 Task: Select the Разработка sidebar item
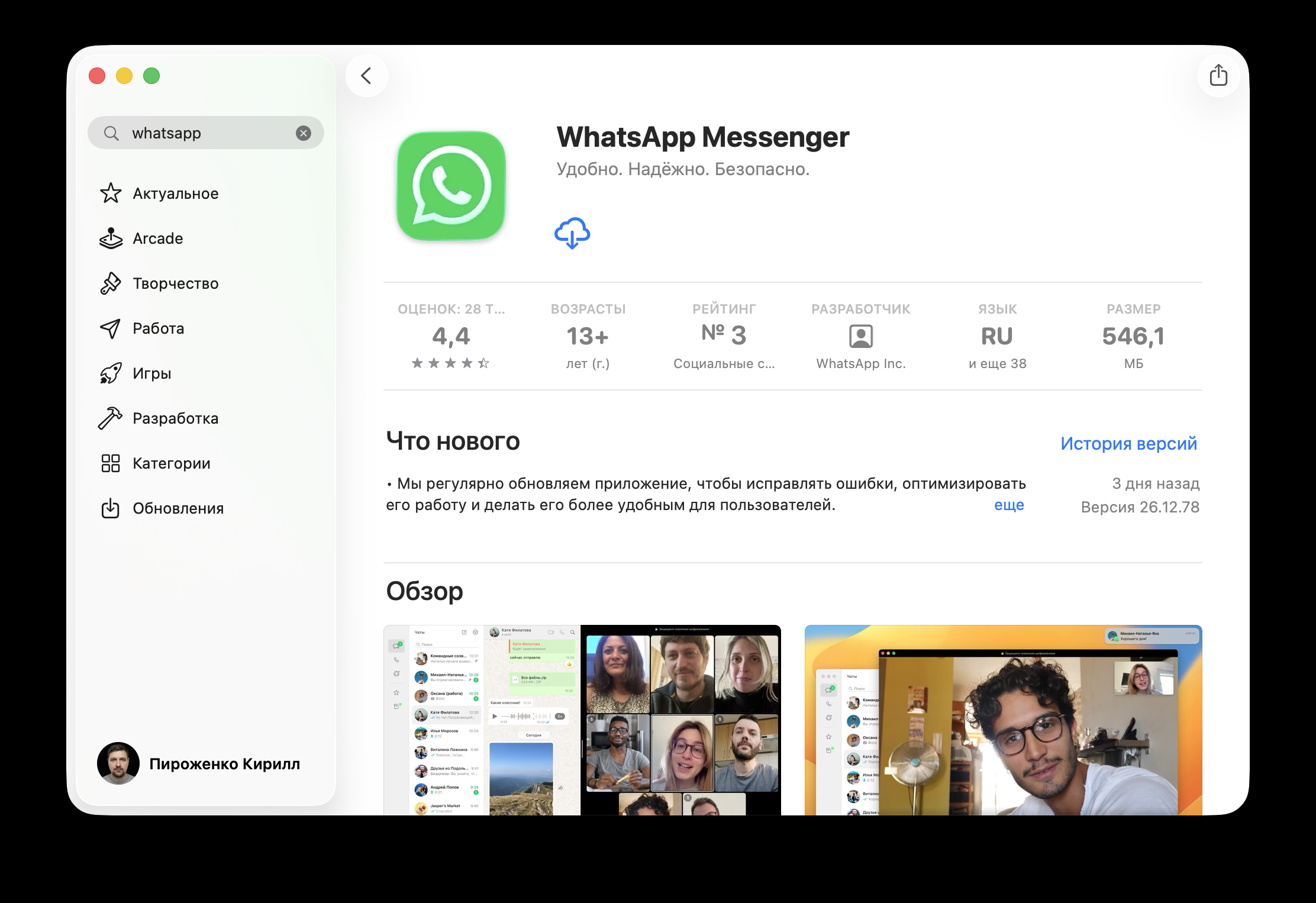175,418
